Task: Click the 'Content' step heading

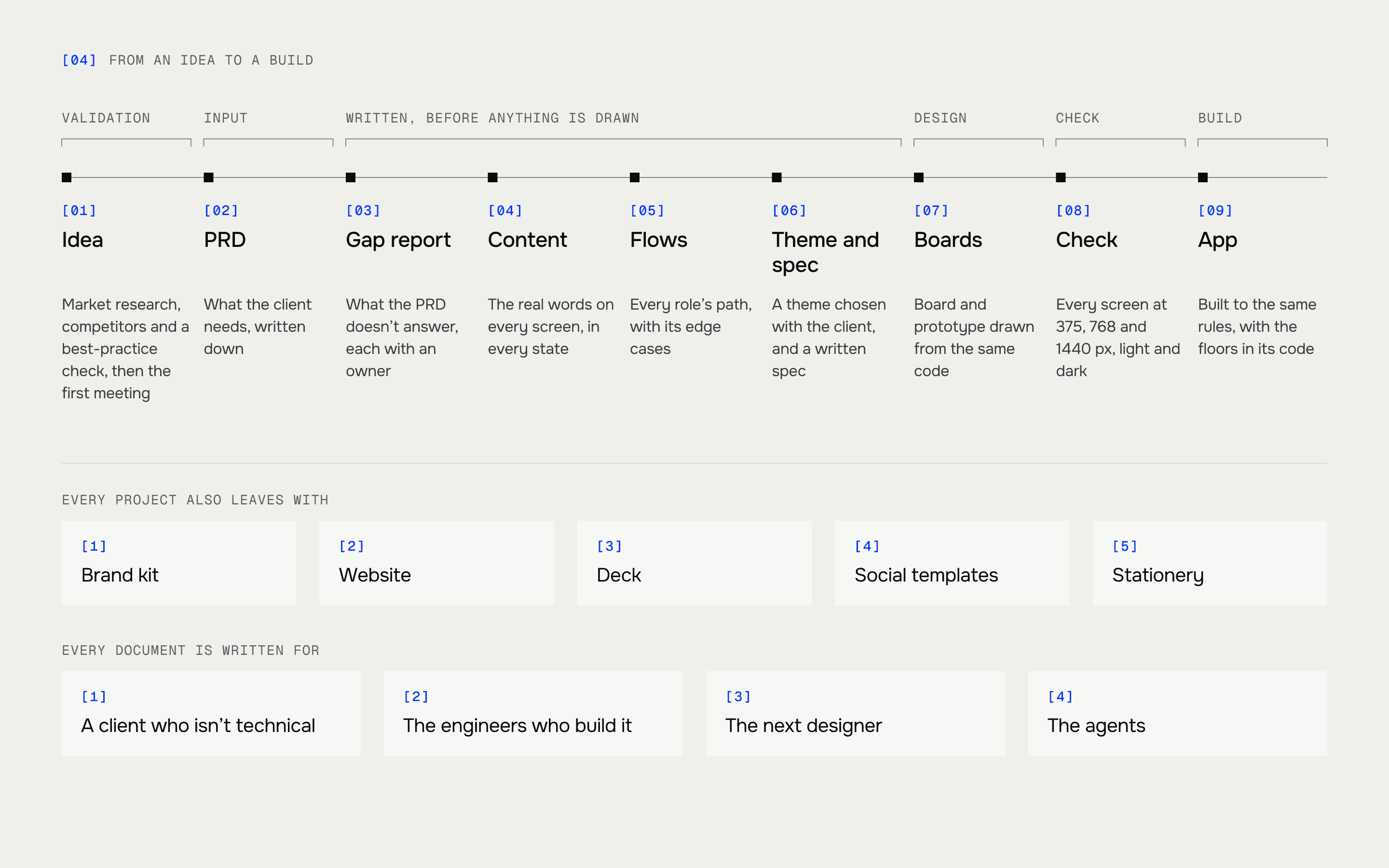Action: click(528, 240)
